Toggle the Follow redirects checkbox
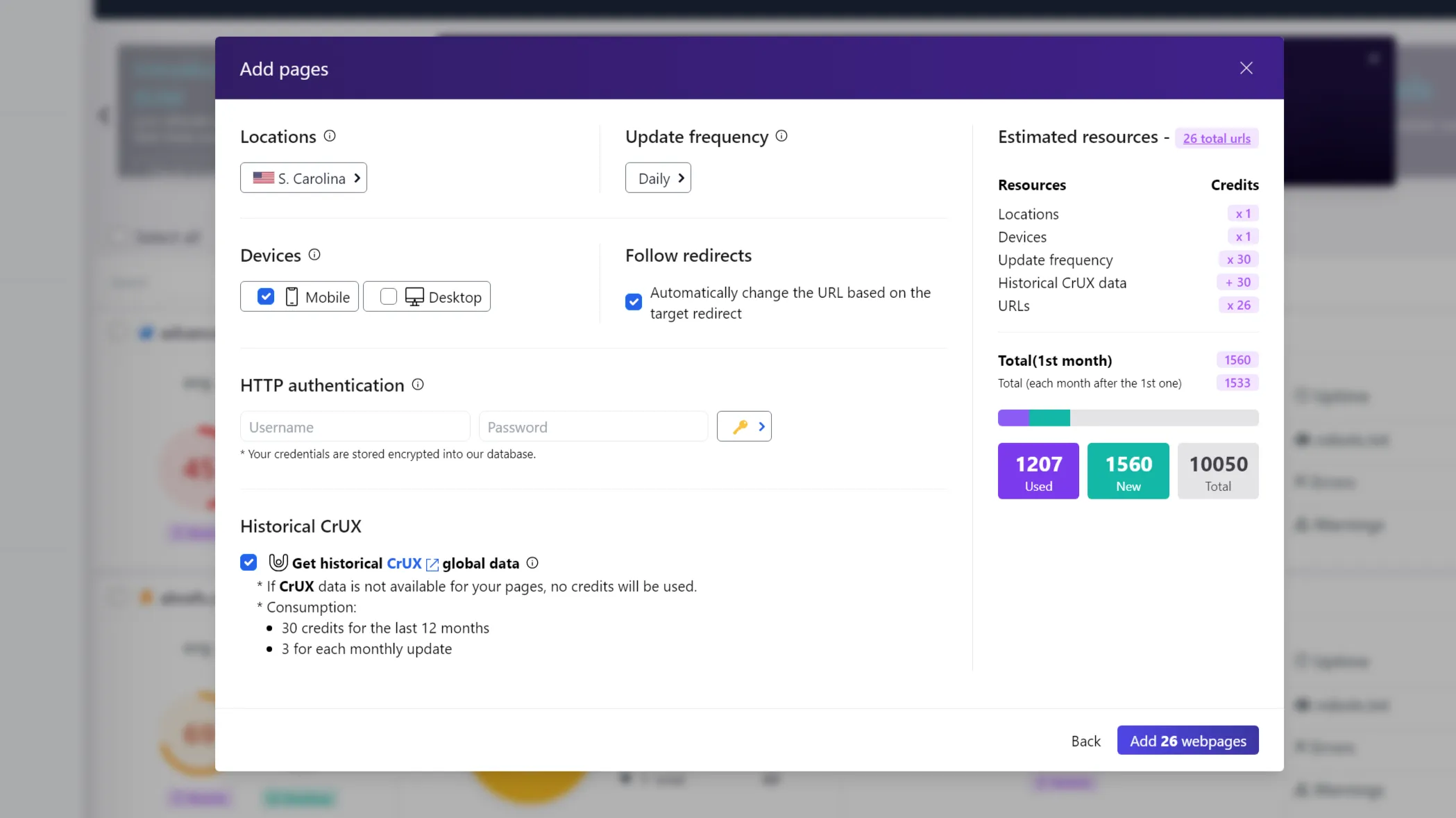This screenshot has width=1456, height=818. click(x=634, y=302)
